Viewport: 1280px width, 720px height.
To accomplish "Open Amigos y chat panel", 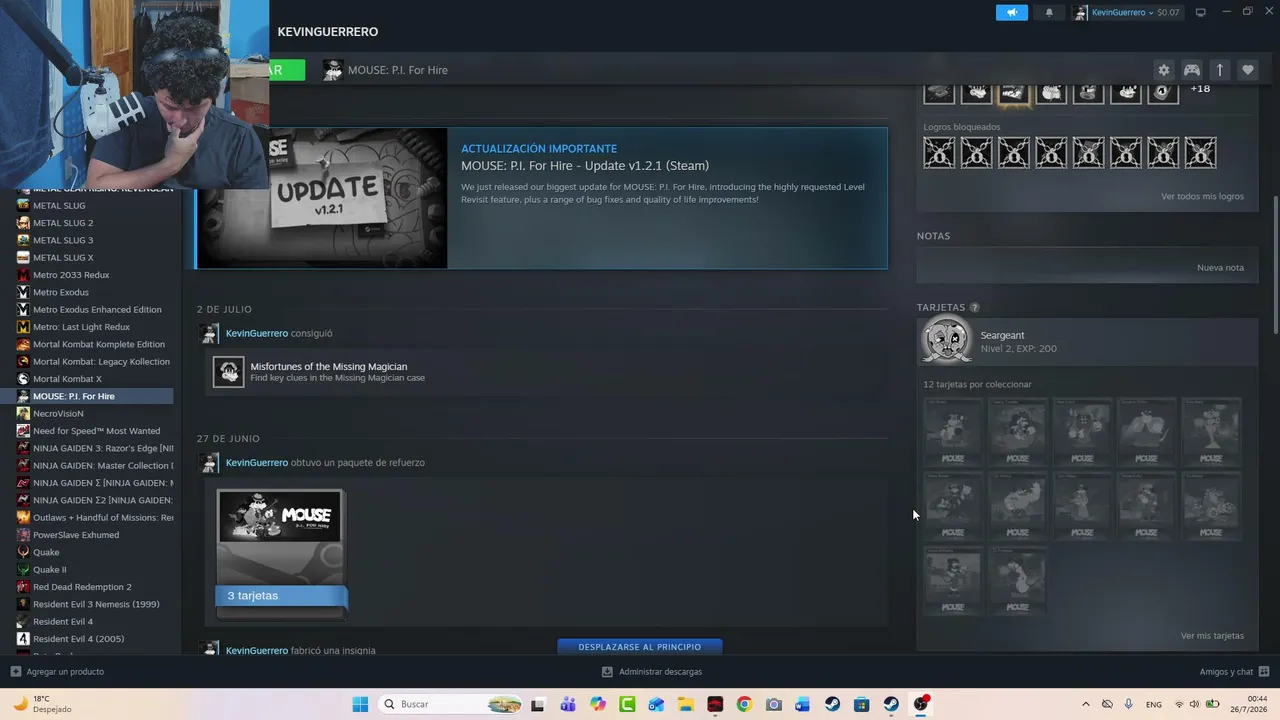I will pyautogui.click(x=1234, y=672).
